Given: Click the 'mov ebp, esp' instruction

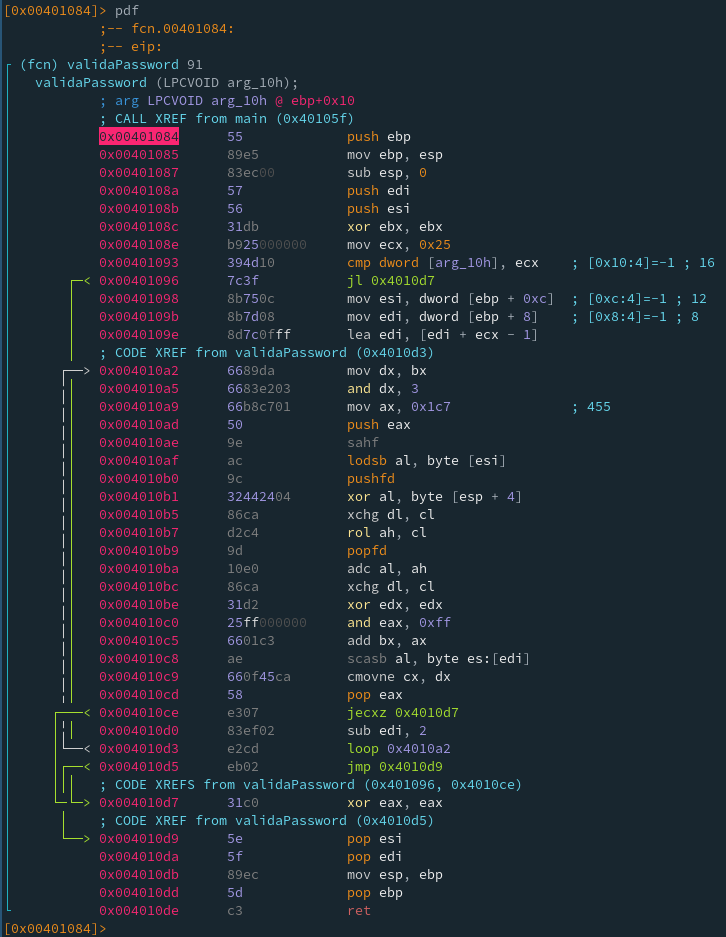Looking at the screenshot, I should pos(394,155).
